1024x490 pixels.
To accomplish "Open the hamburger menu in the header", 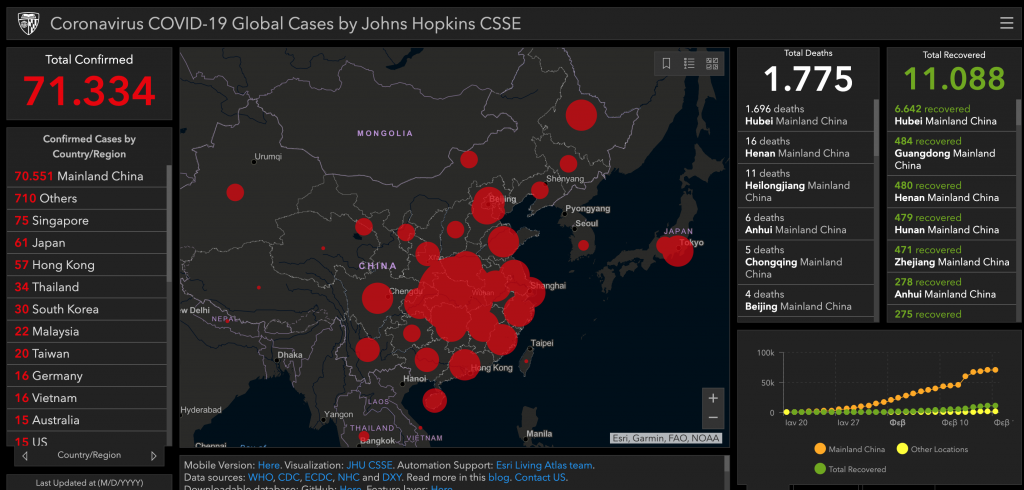I will (1005, 23).
